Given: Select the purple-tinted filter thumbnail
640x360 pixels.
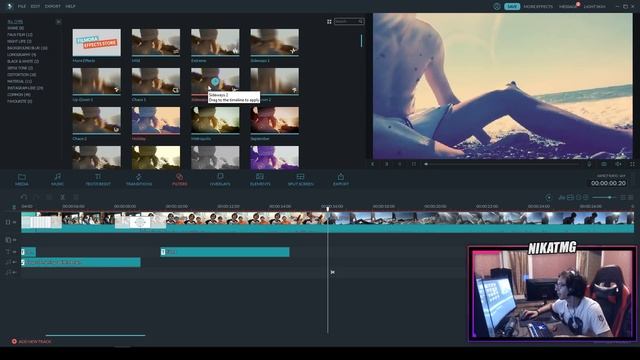Looking at the screenshot, I should (x=274, y=157).
